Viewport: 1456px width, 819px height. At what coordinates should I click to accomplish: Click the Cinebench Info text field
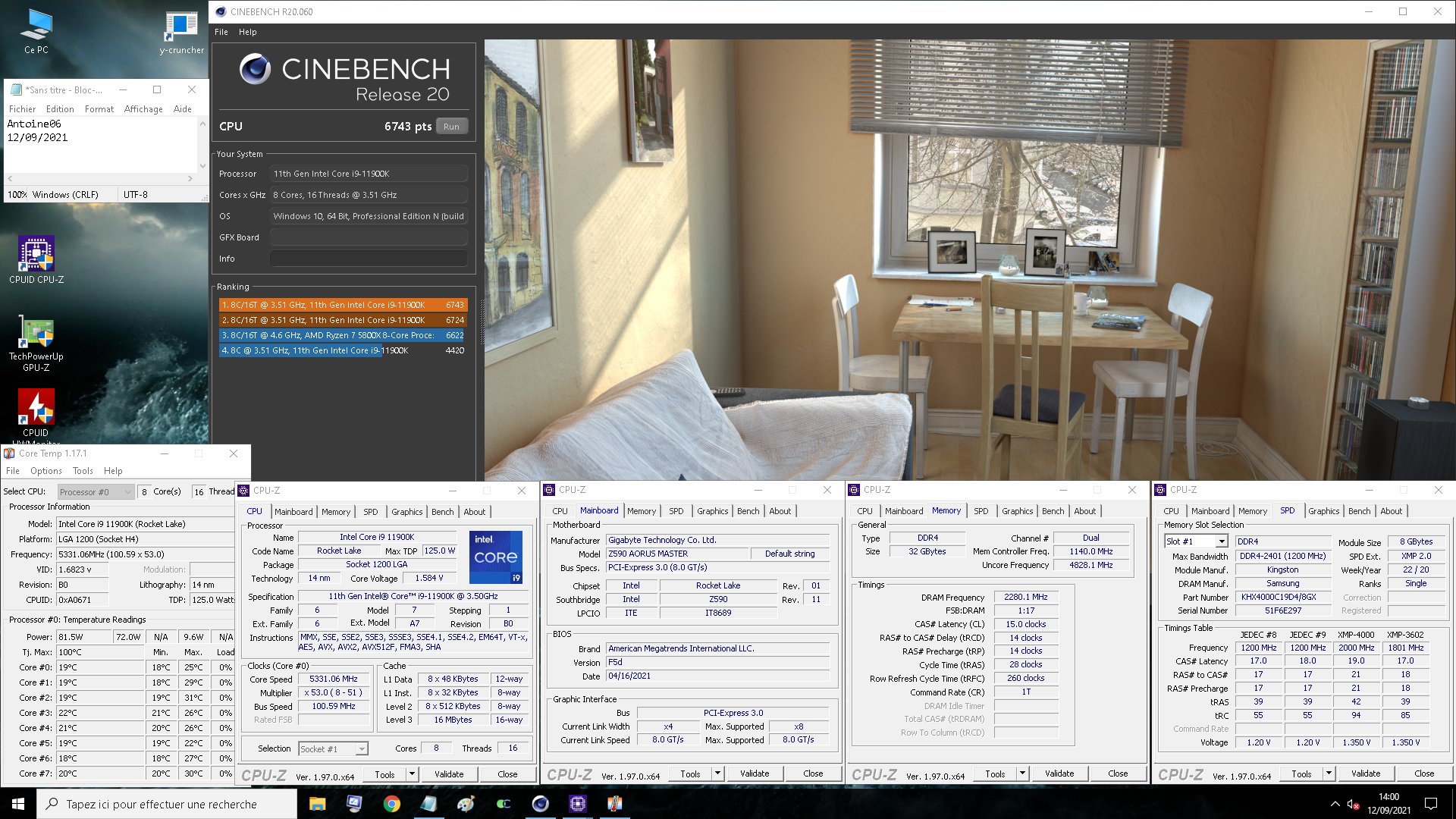[x=369, y=259]
